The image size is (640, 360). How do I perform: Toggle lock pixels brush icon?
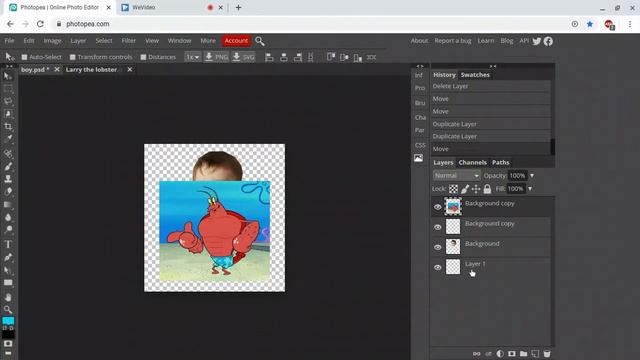465,189
